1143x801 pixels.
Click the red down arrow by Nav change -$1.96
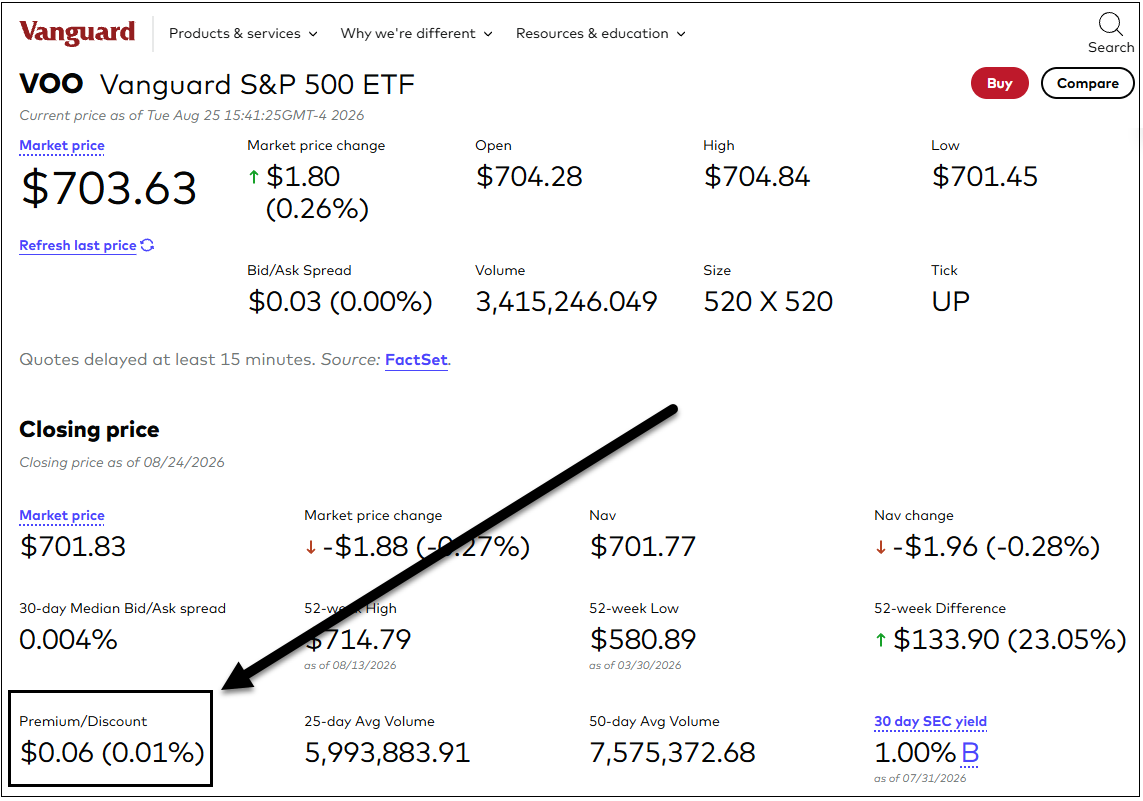pyautogui.click(x=881, y=547)
